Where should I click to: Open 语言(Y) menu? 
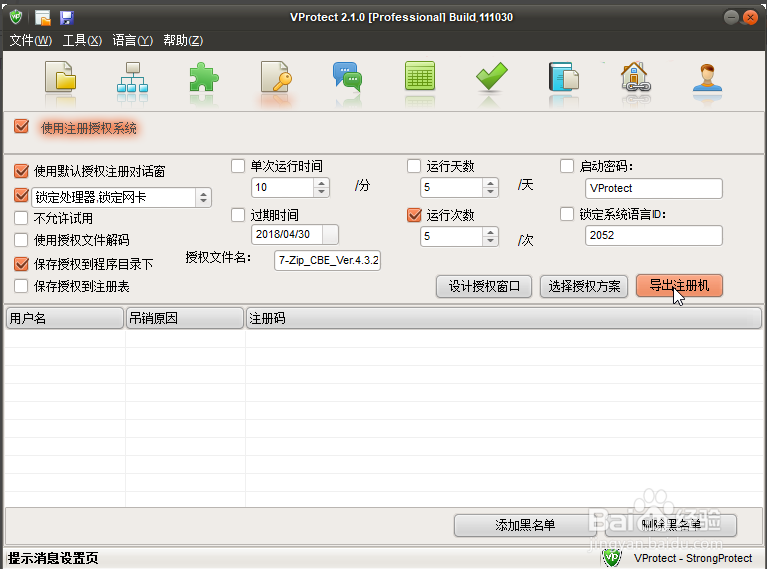point(133,40)
